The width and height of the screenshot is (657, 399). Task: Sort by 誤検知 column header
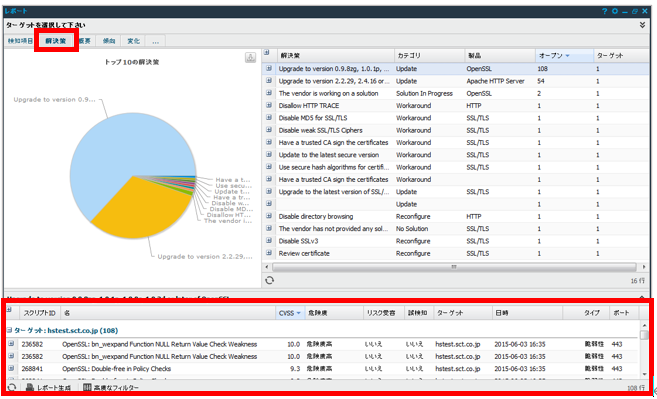click(419, 313)
